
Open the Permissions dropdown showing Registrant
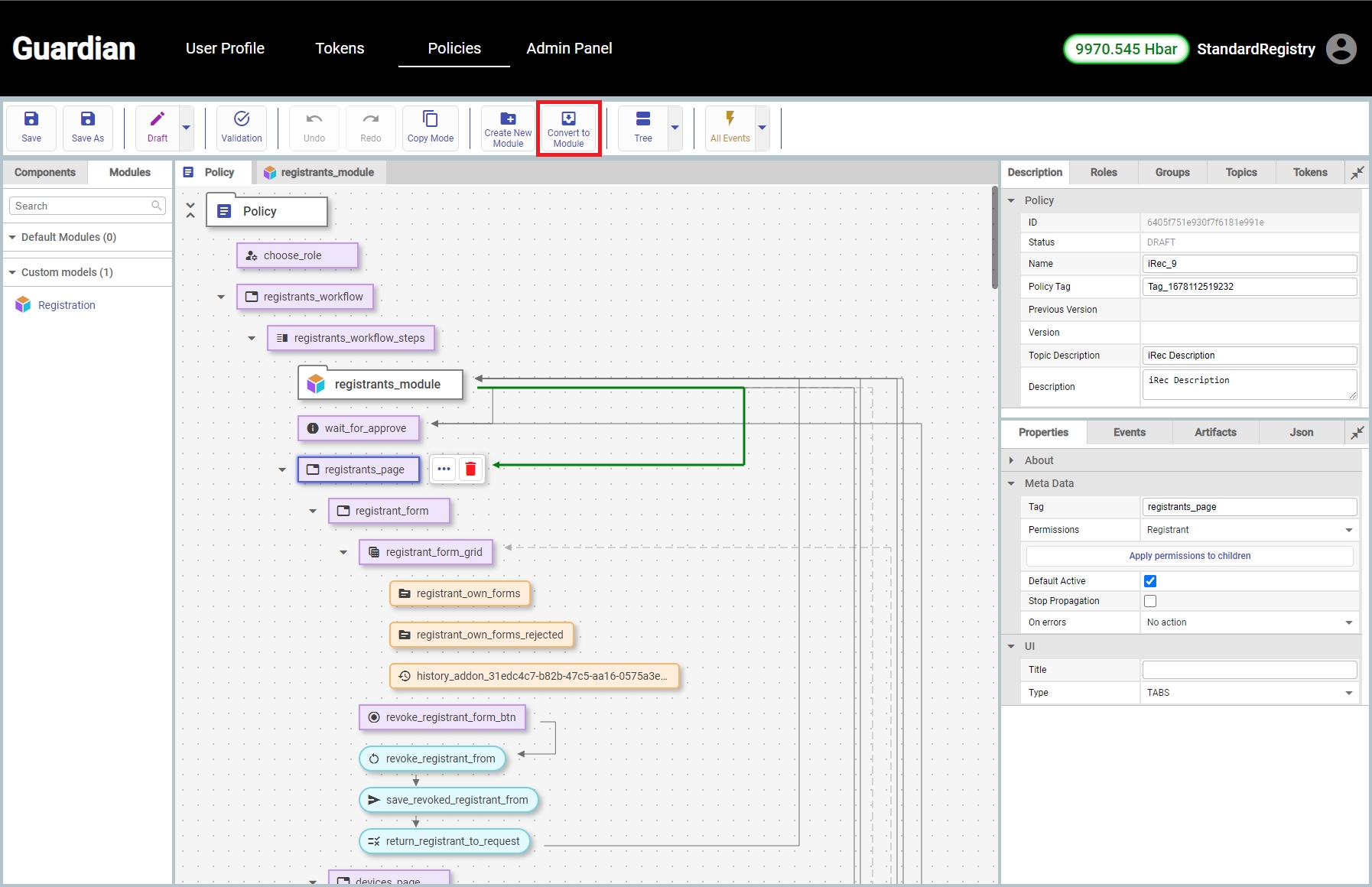click(x=1249, y=530)
